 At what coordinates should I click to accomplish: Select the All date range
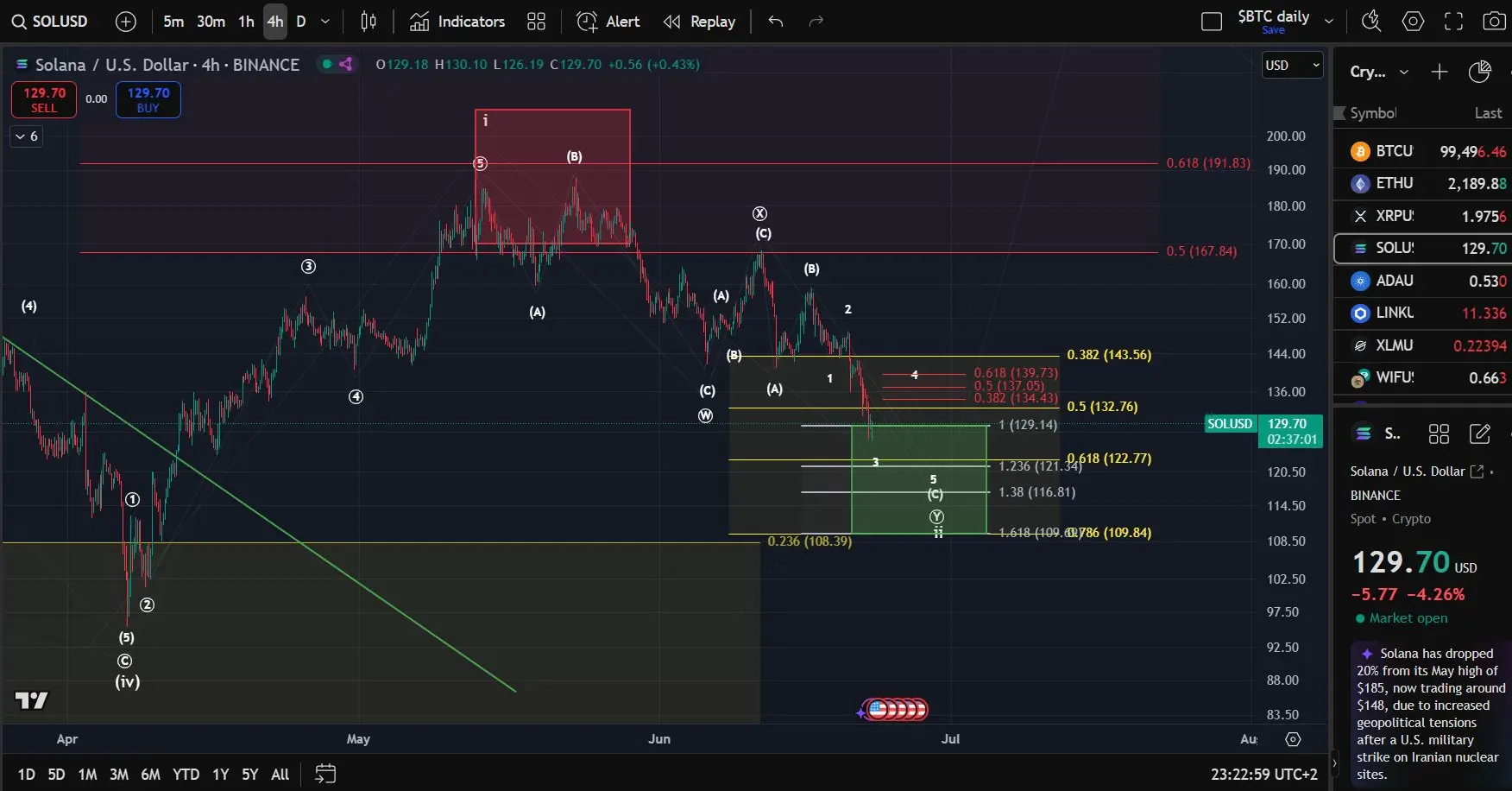[280, 775]
